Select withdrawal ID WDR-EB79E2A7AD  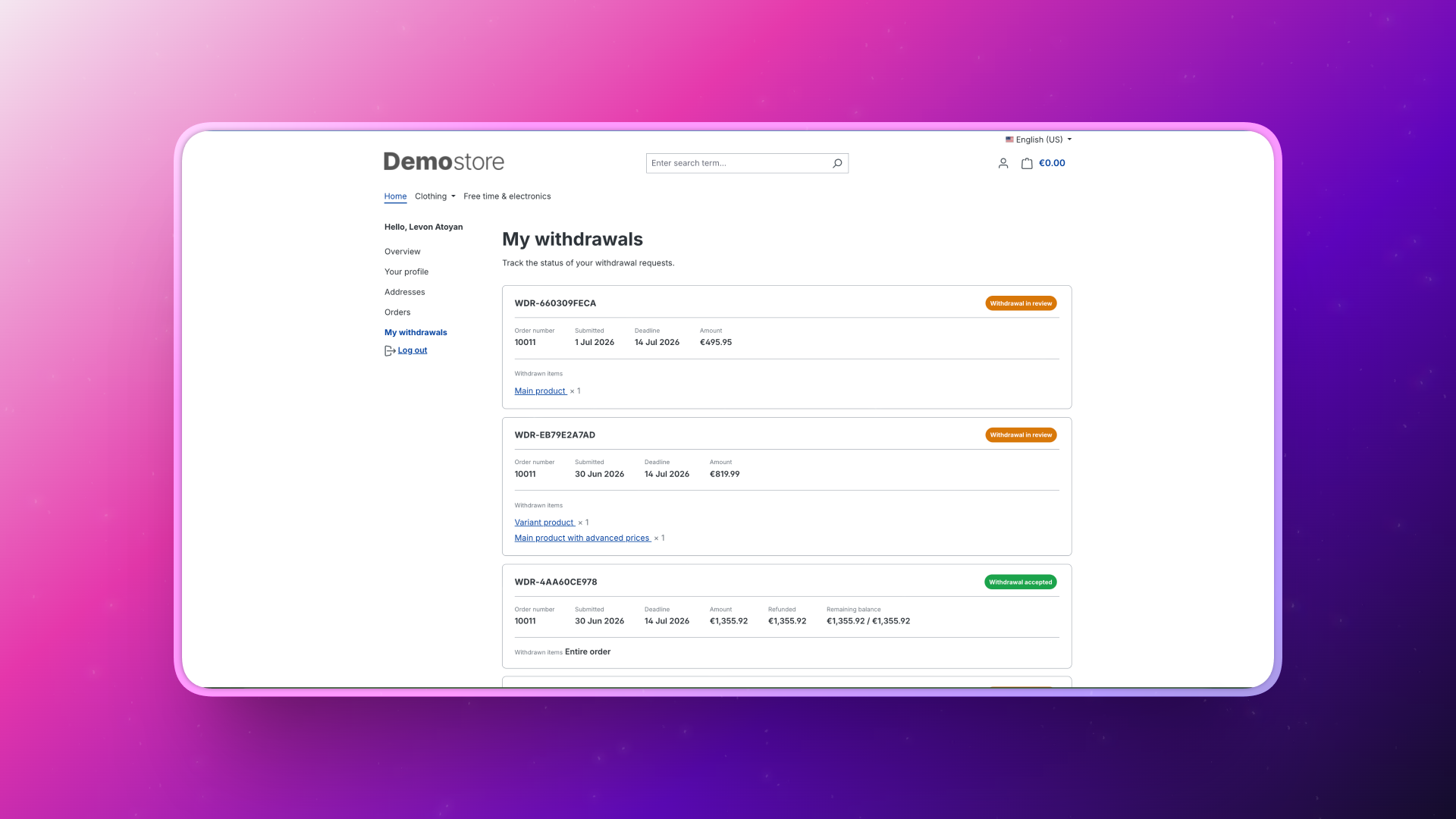click(x=554, y=435)
